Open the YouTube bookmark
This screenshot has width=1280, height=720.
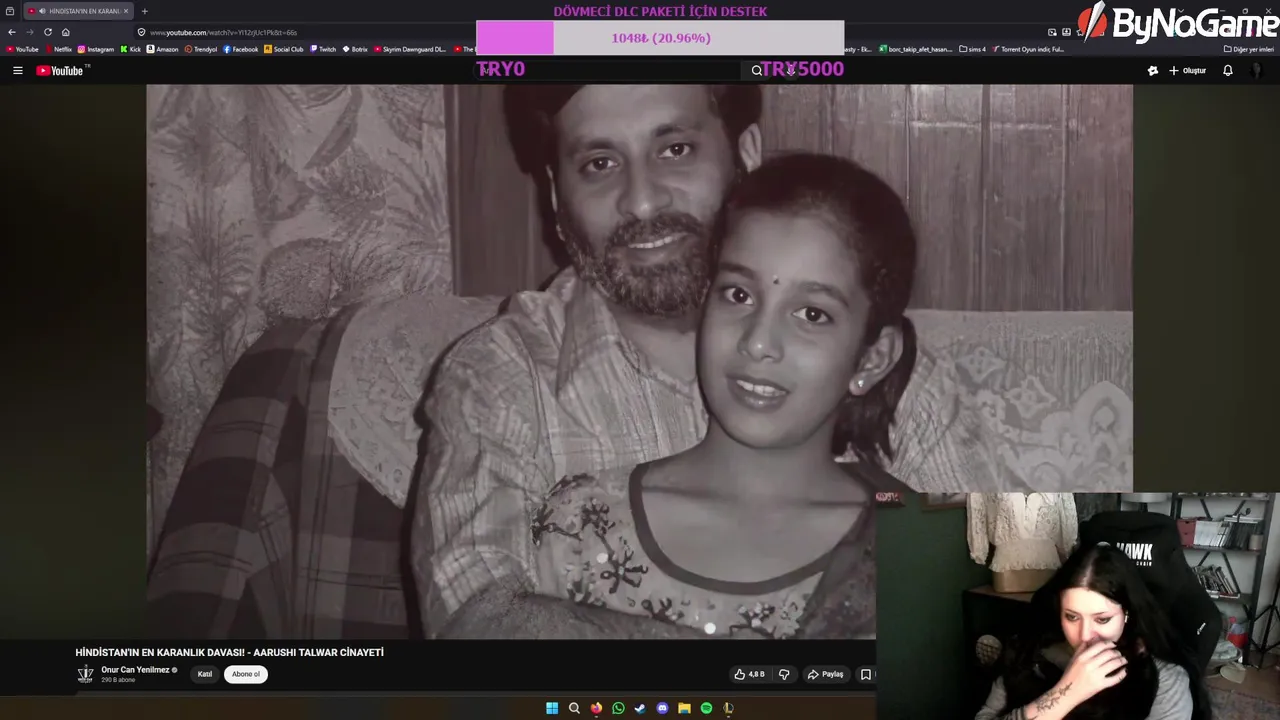(x=22, y=49)
